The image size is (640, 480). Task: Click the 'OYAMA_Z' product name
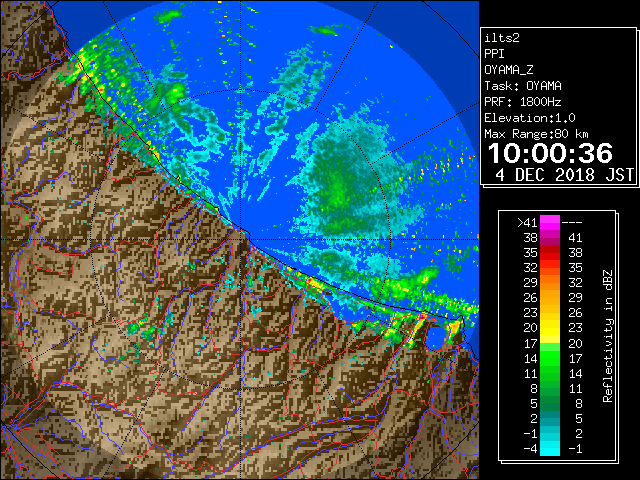tap(509, 70)
